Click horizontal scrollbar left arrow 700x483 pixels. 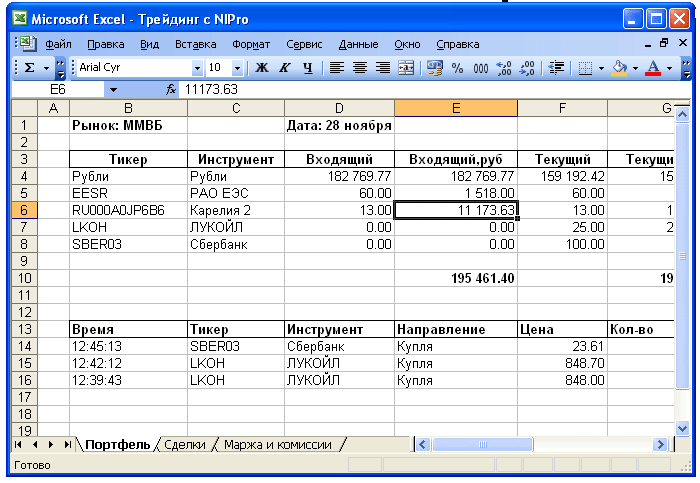pos(423,445)
